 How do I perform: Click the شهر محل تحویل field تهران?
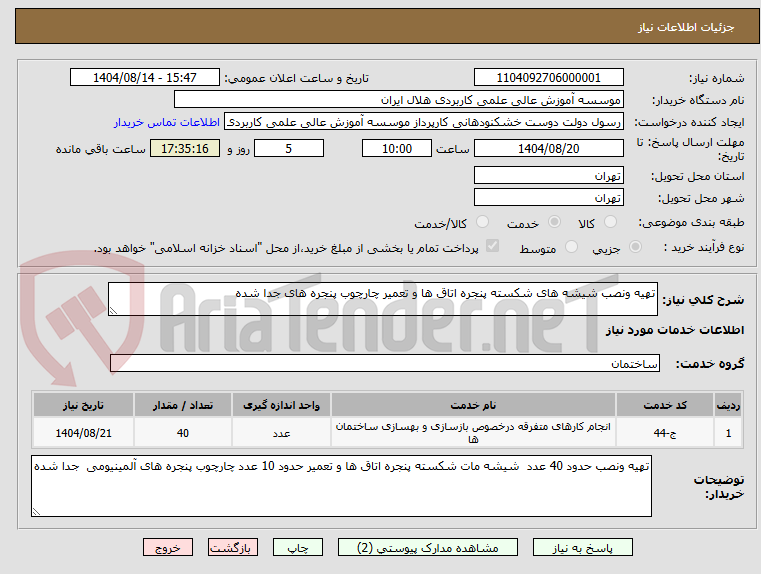coord(548,197)
